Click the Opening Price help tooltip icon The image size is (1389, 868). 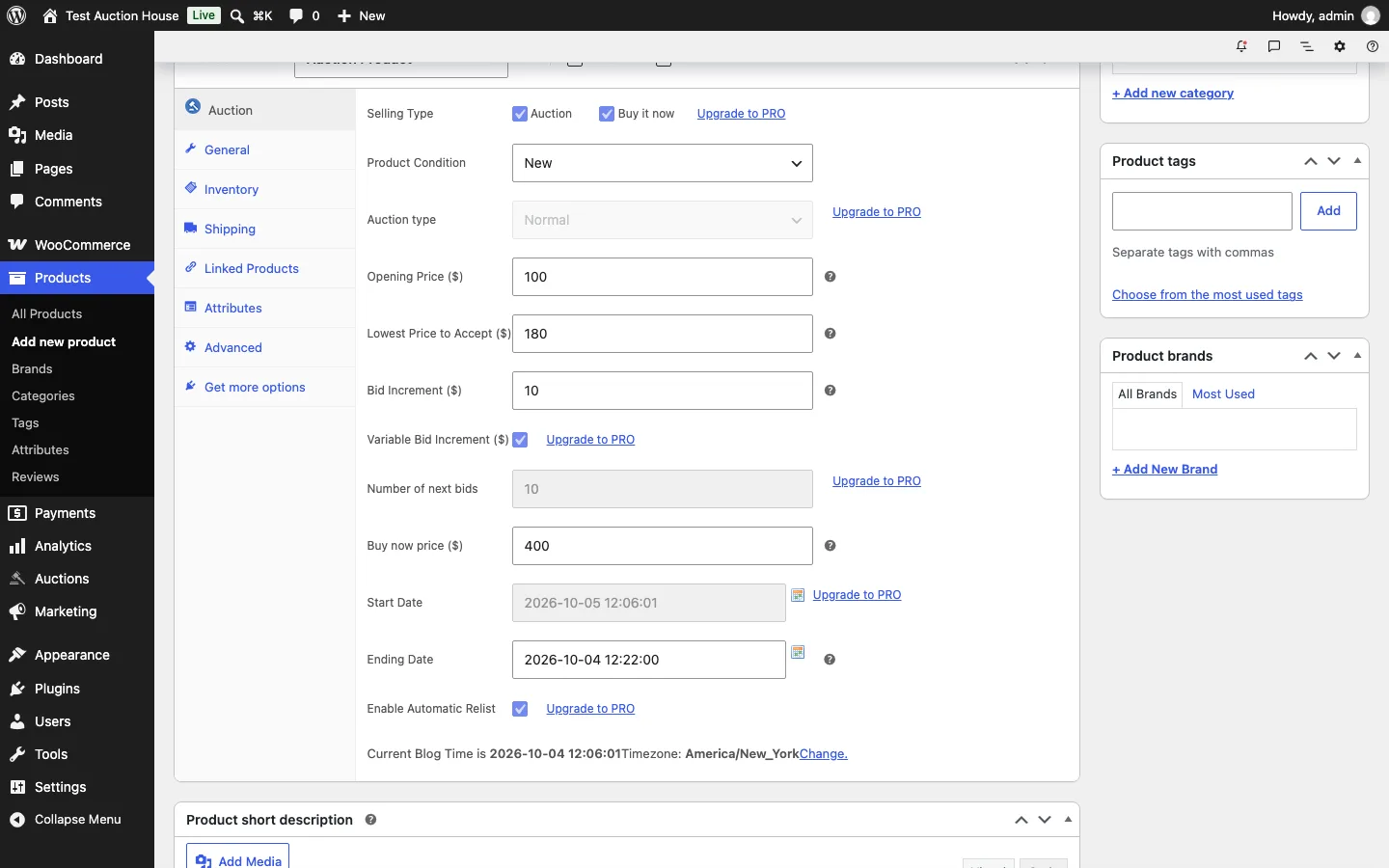tap(831, 277)
